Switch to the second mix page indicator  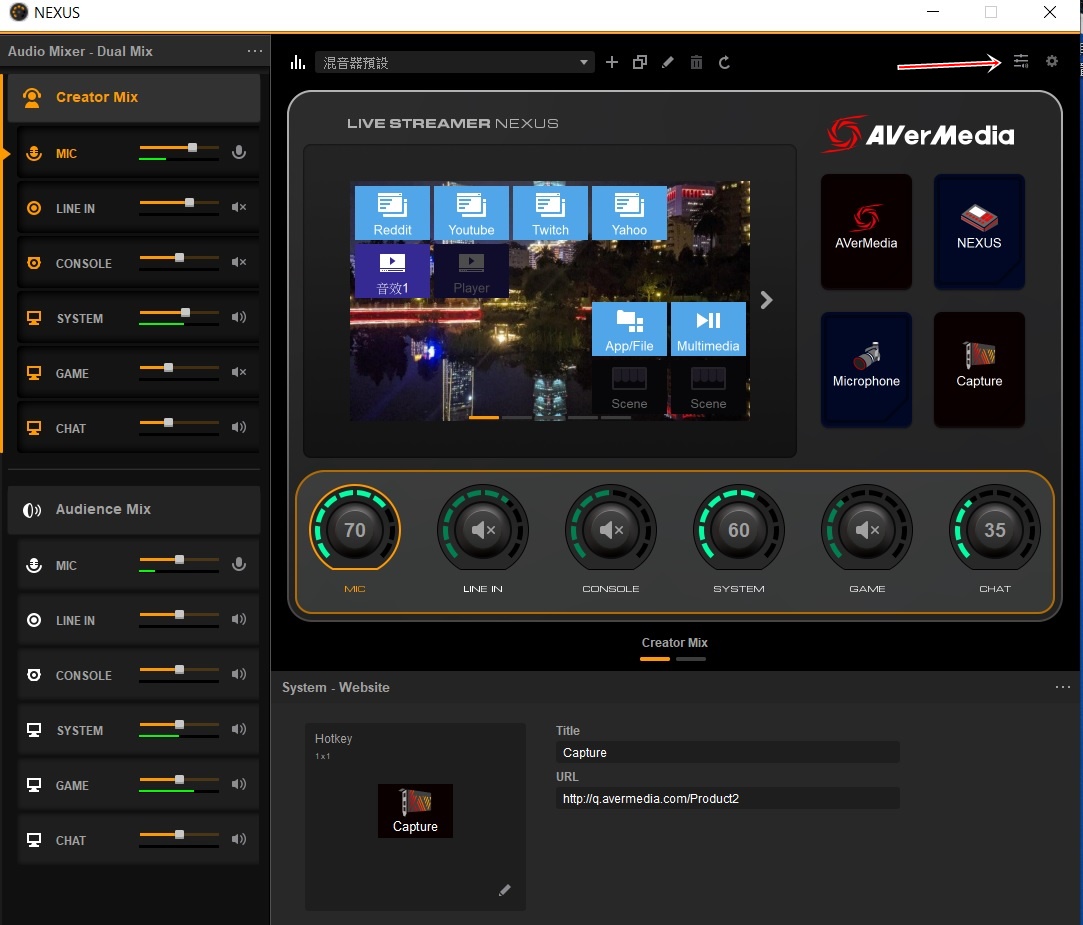[x=691, y=659]
